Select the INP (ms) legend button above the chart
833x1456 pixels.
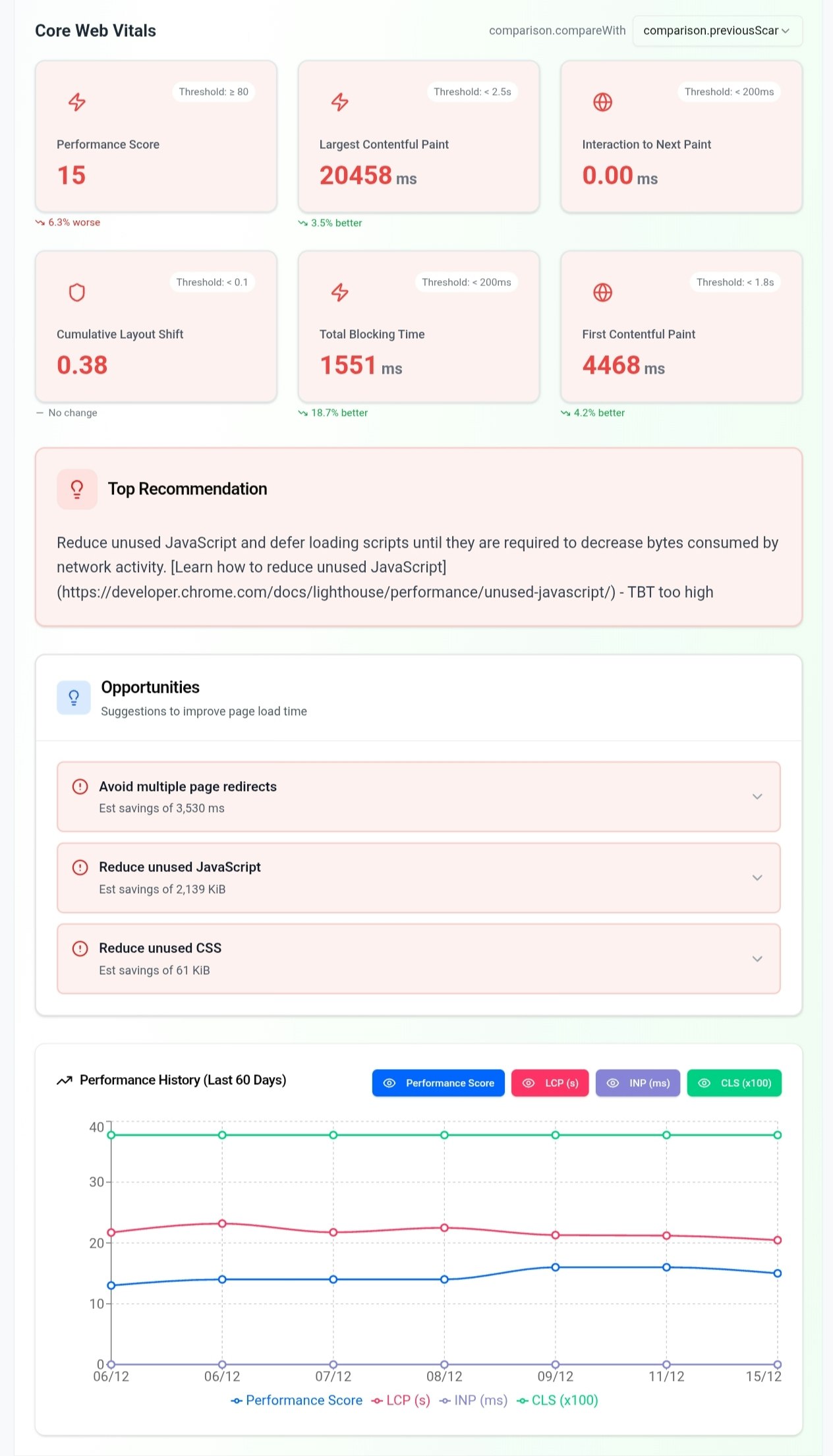[638, 1083]
